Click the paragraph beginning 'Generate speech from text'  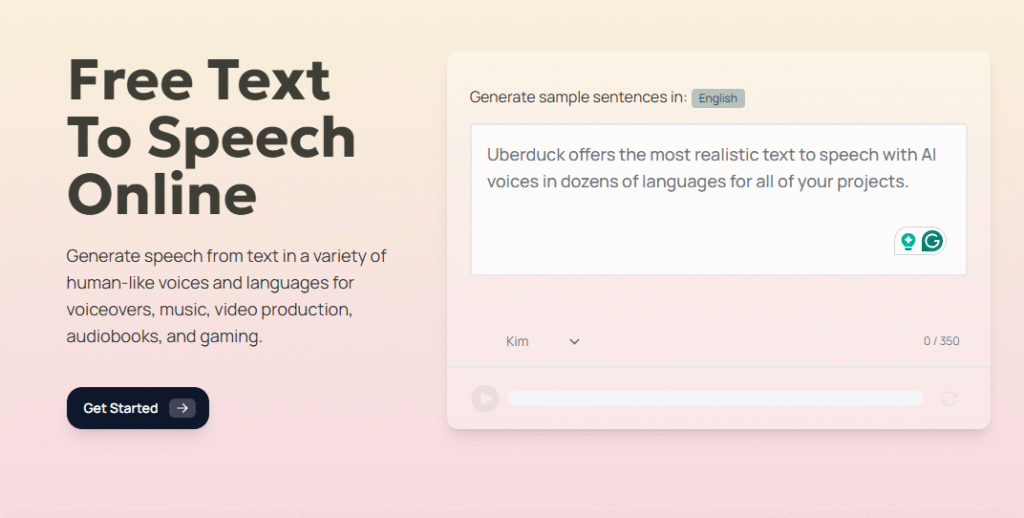(227, 296)
